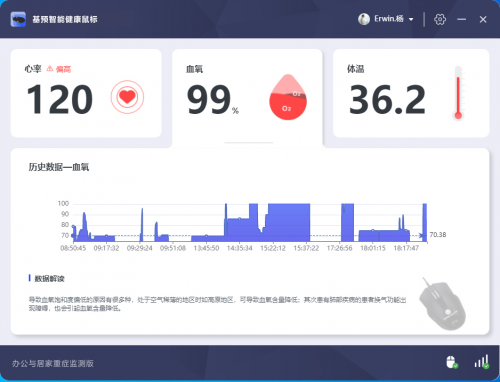Viewport: 500px width, 382px height.
Task: Click the signal strength bars icon
Action: point(482,361)
